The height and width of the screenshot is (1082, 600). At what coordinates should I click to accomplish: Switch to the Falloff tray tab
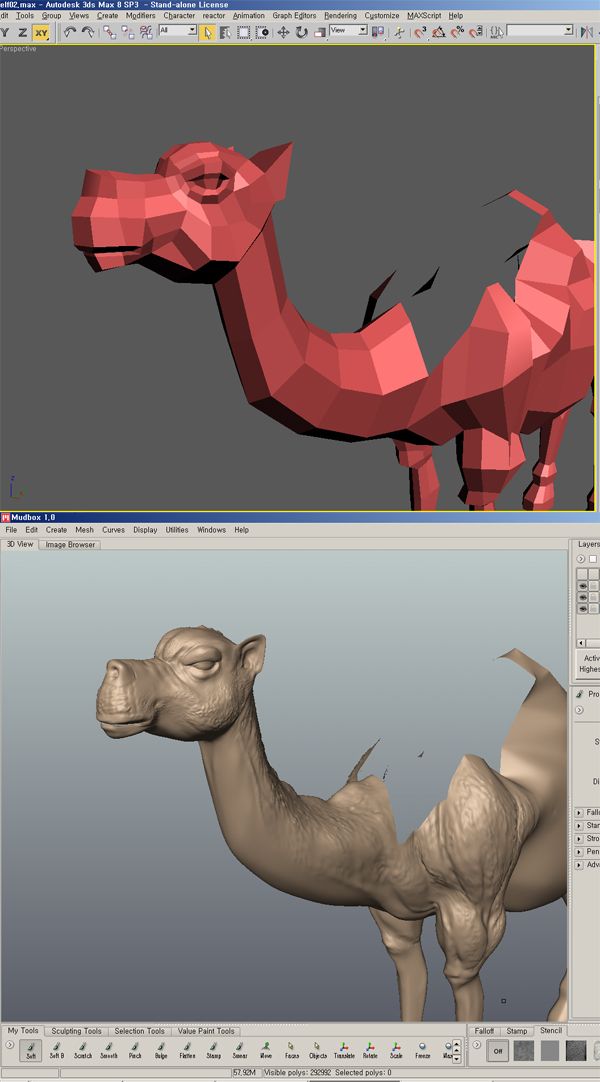click(484, 1031)
